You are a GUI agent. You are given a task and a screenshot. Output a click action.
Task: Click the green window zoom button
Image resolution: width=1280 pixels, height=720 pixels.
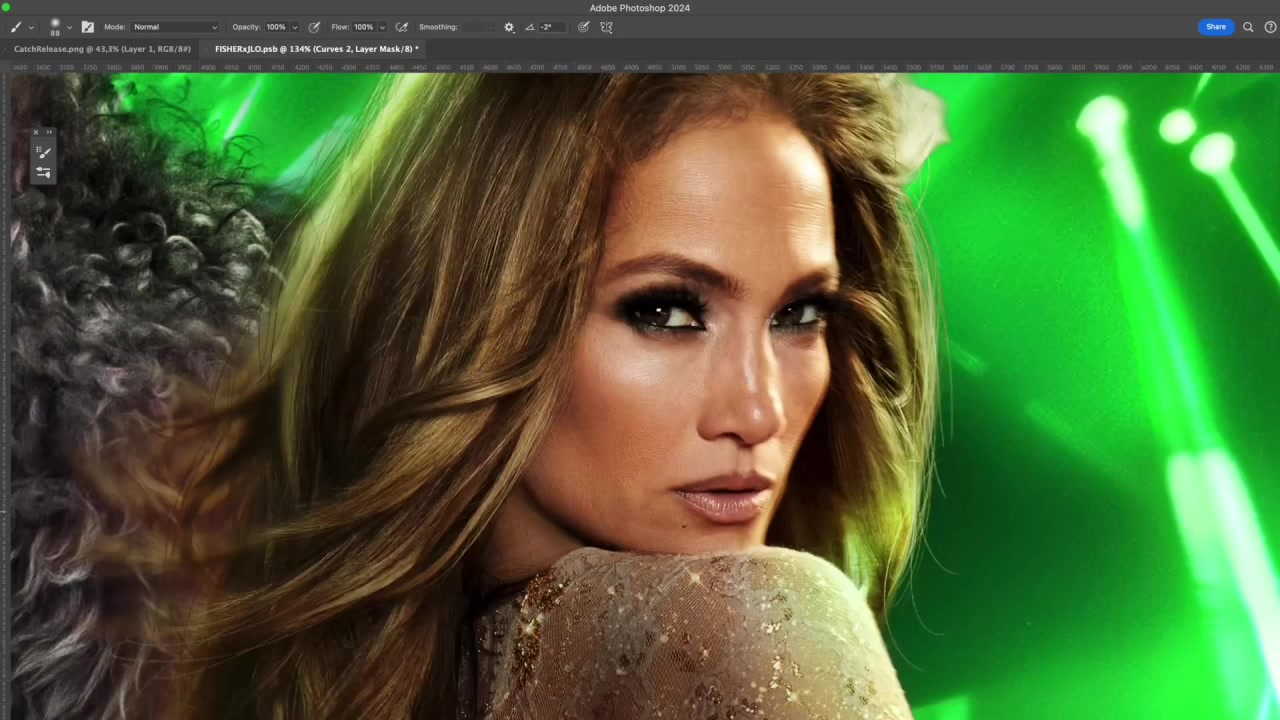click(x=6, y=7)
